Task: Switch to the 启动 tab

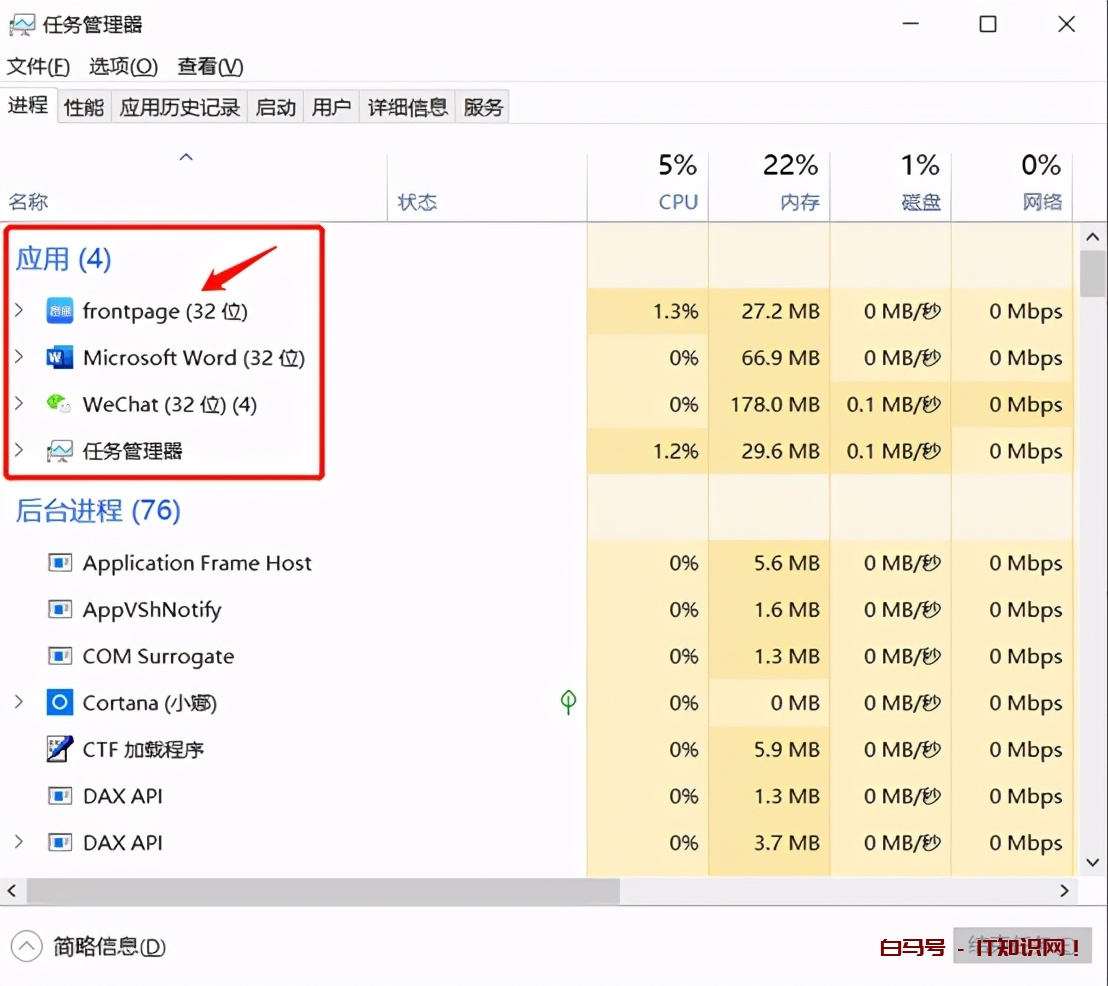Action: pyautogui.click(x=275, y=106)
